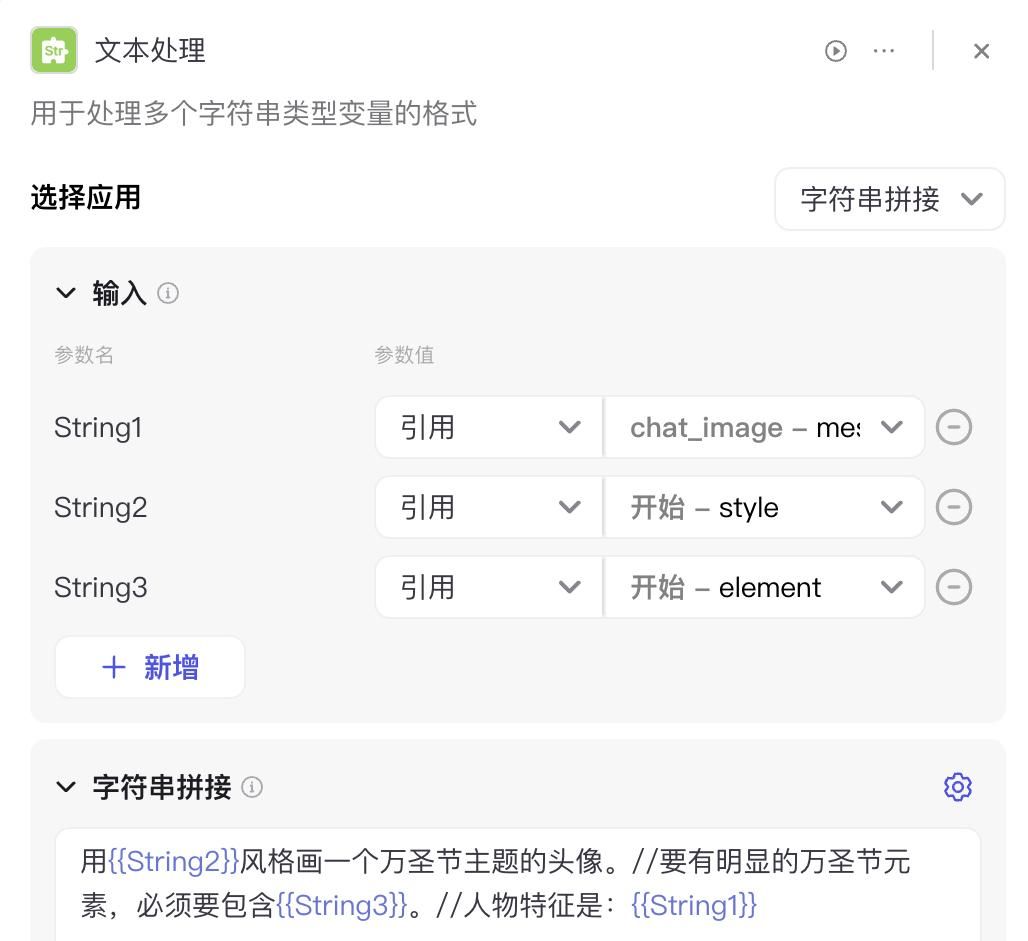Click the info icon beside 字符串拼接

[x=252, y=787]
